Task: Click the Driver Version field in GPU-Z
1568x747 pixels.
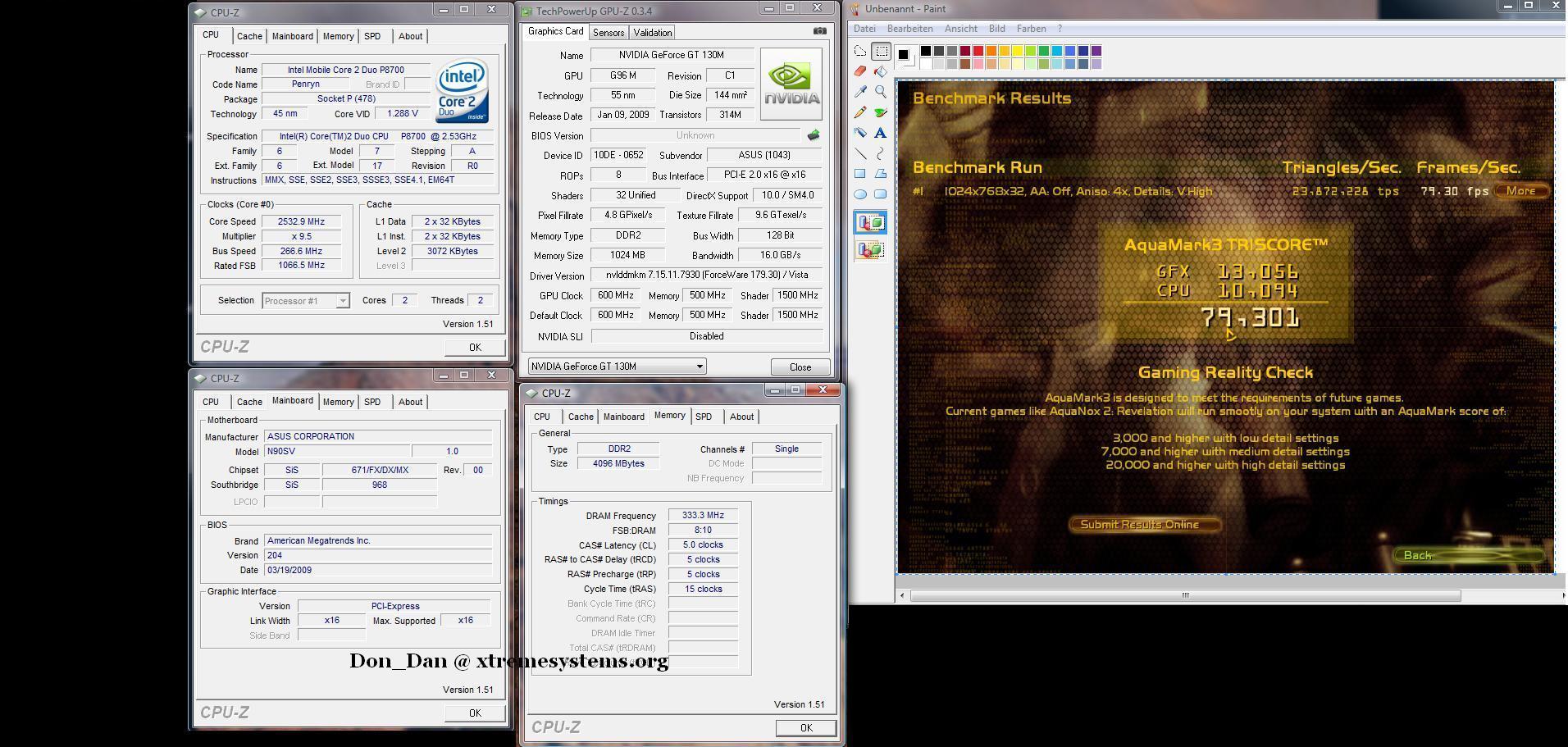Action: (x=707, y=275)
